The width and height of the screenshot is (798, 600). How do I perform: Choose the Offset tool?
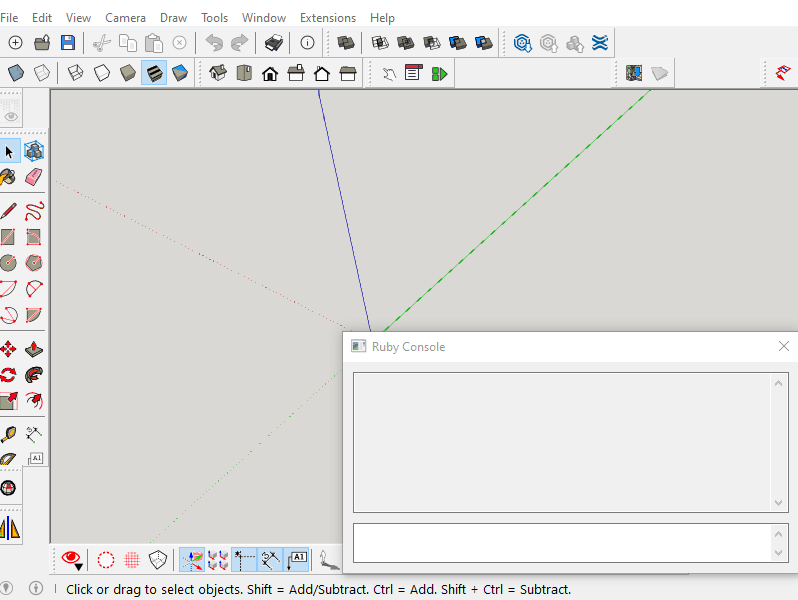pos(34,401)
